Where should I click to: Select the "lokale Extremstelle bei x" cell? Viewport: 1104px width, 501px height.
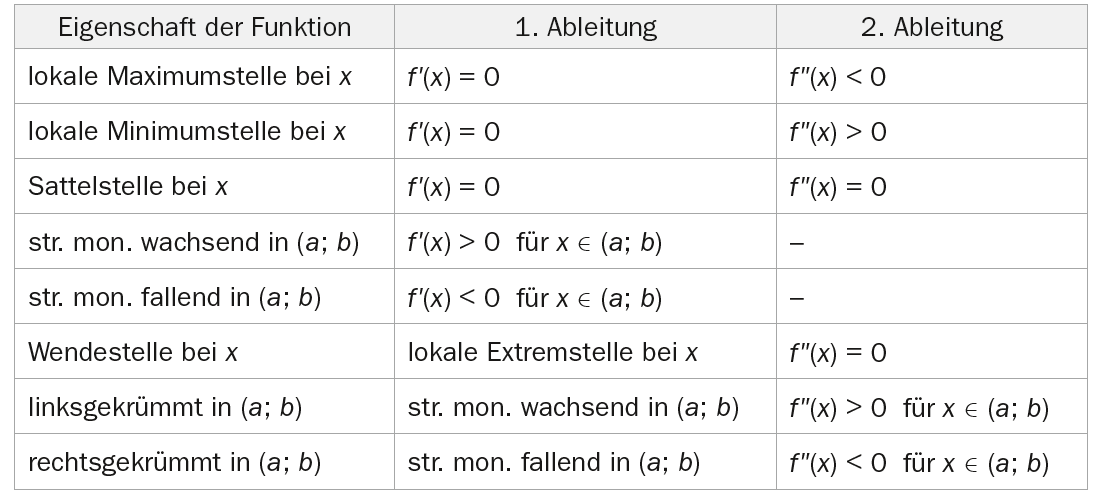(553, 353)
